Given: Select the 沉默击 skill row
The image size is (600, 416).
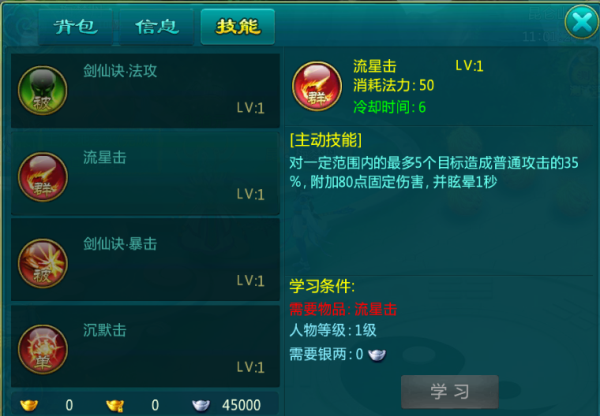Looking at the screenshot, I should (145, 346).
